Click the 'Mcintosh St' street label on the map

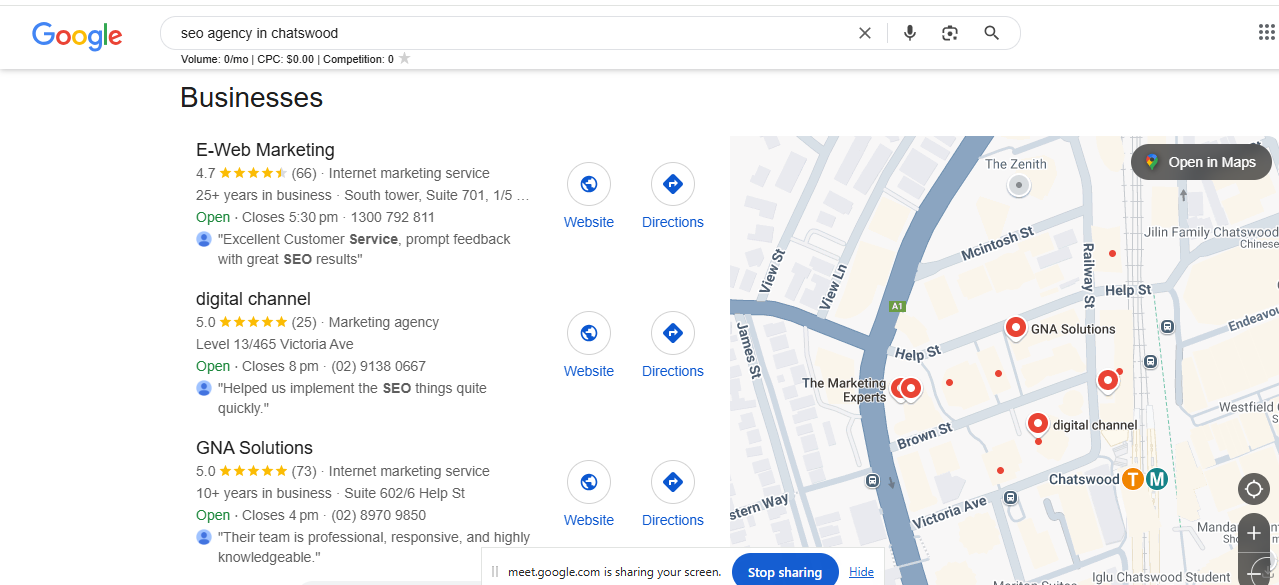point(997,243)
